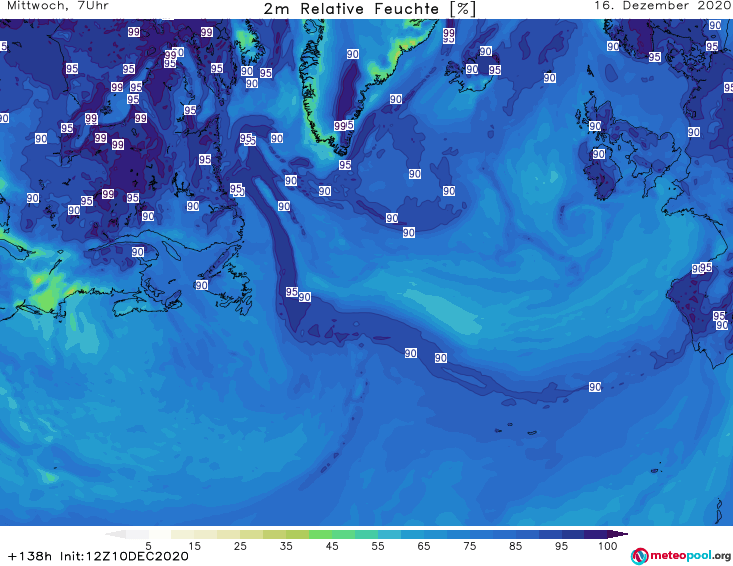733x566 pixels.
Task: Click the '75' tick on the color scale
Action: [469, 546]
